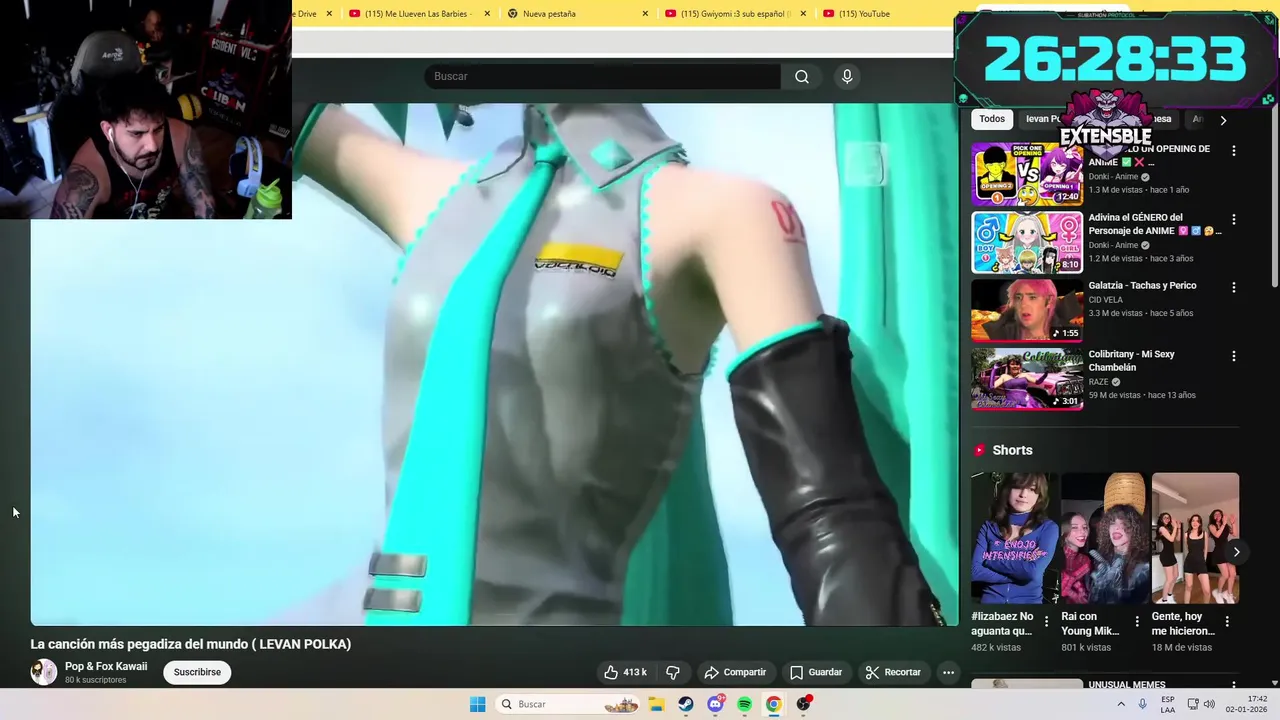This screenshot has width=1280, height=720.
Task: Open the network tray icon
Action: (x=1192, y=704)
